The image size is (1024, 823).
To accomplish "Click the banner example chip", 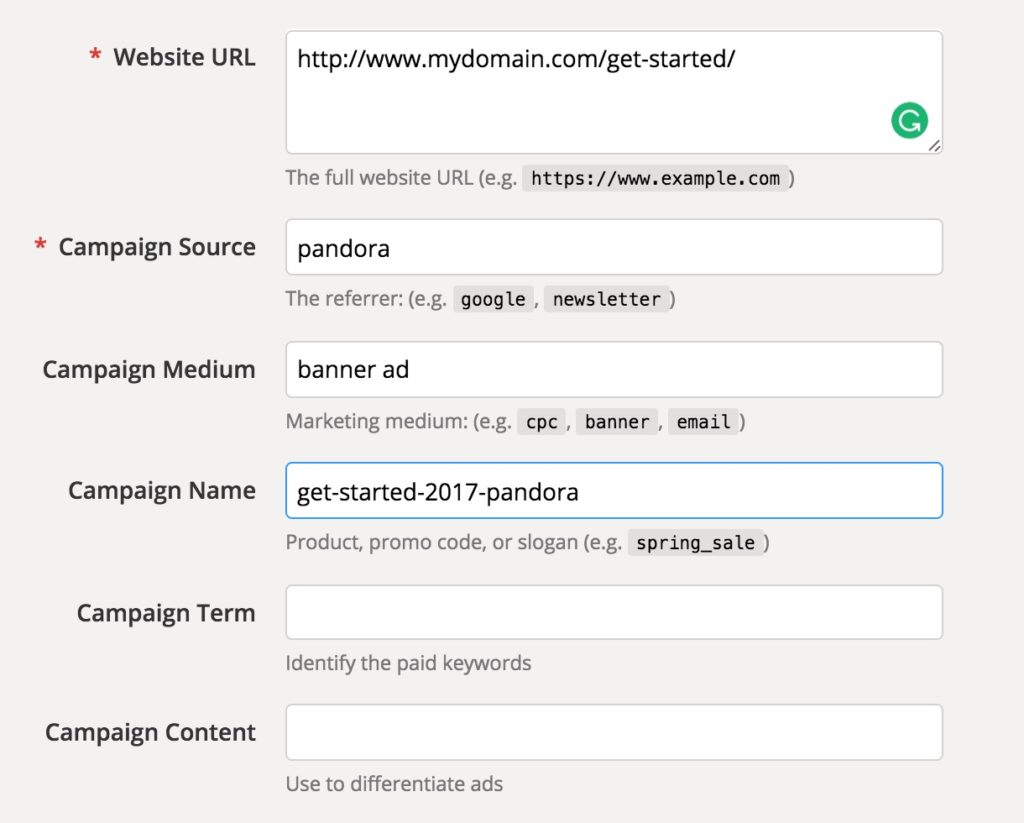I will 617,422.
